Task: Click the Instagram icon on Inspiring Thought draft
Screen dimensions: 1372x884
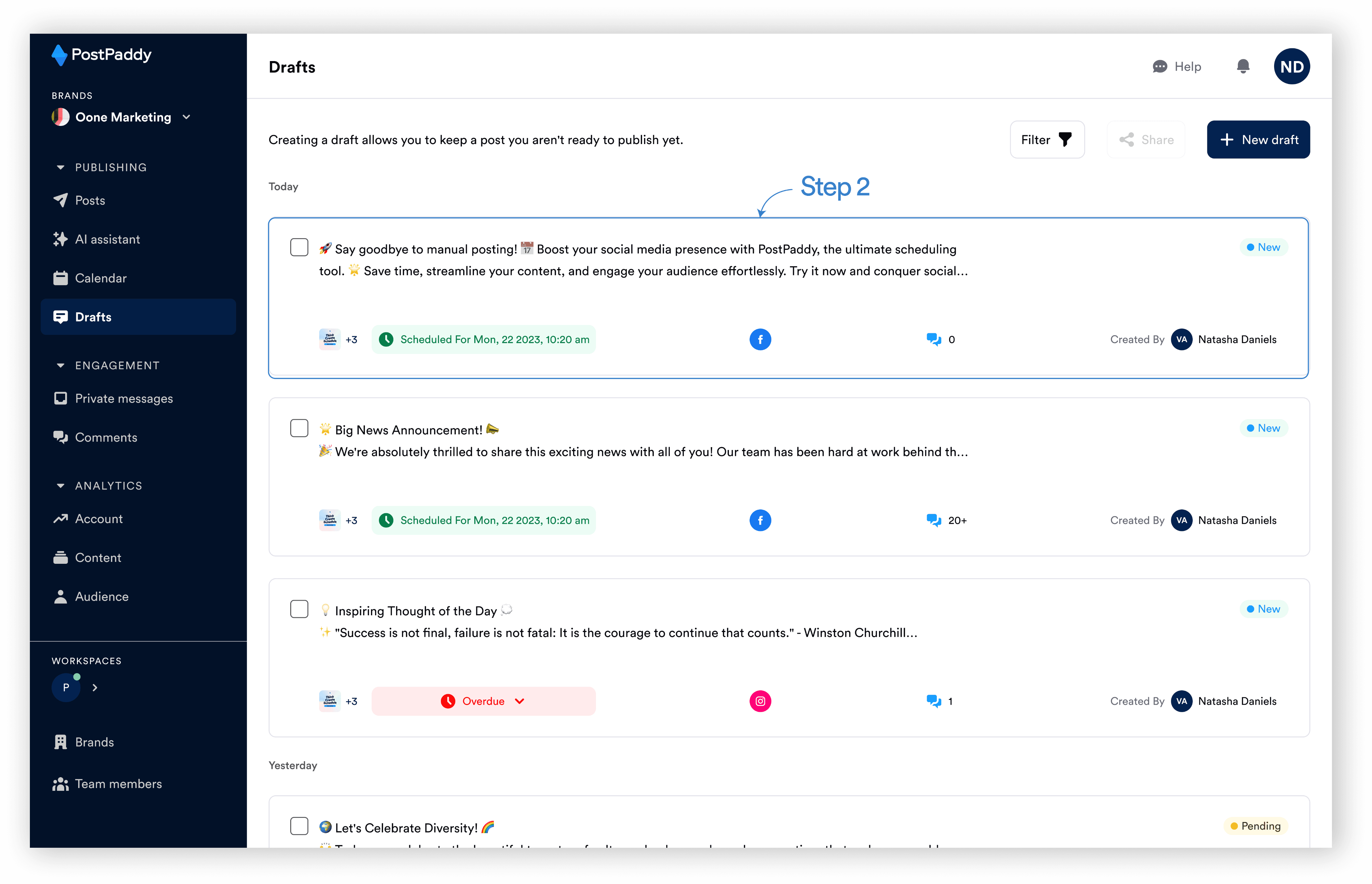Action: pyautogui.click(x=760, y=701)
